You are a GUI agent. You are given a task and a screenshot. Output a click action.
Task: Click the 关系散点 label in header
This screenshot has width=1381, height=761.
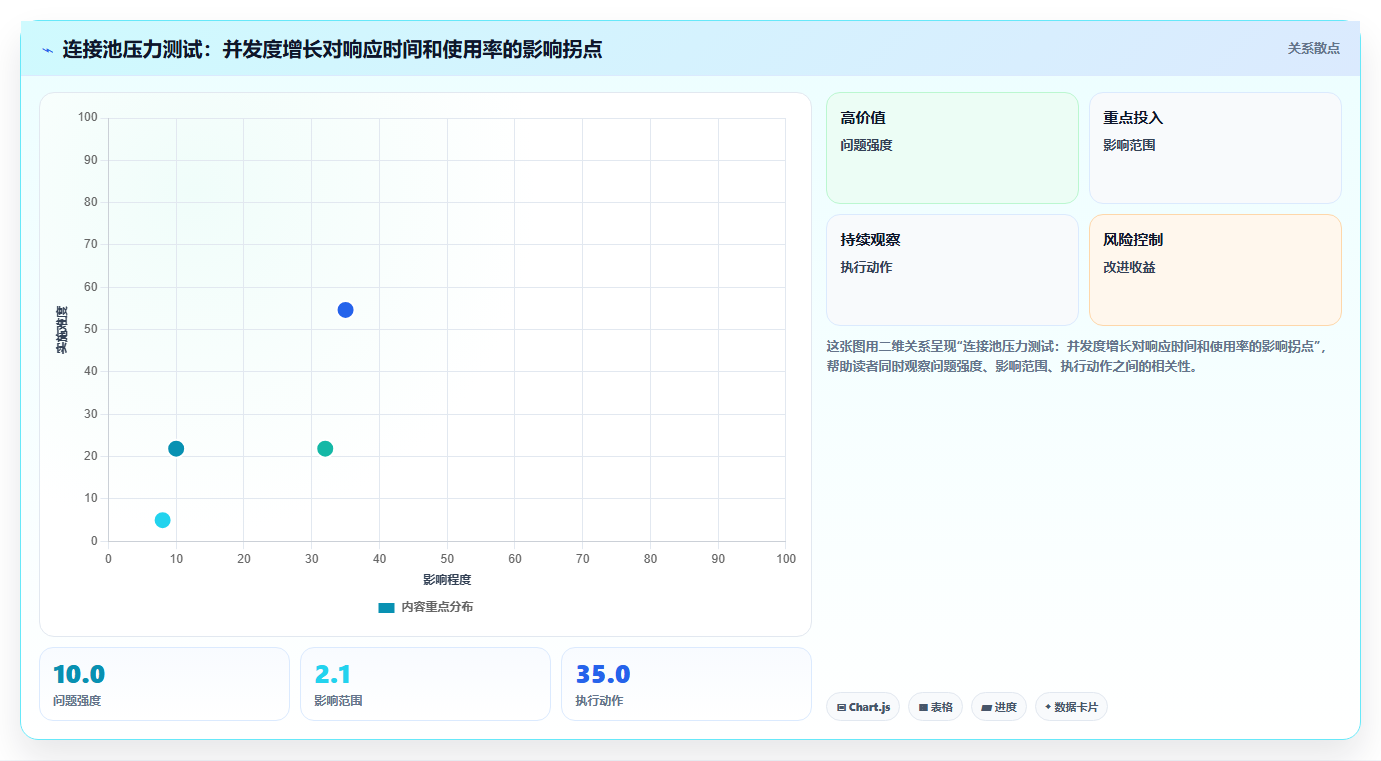pyautogui.click(x=1313, y=48)
